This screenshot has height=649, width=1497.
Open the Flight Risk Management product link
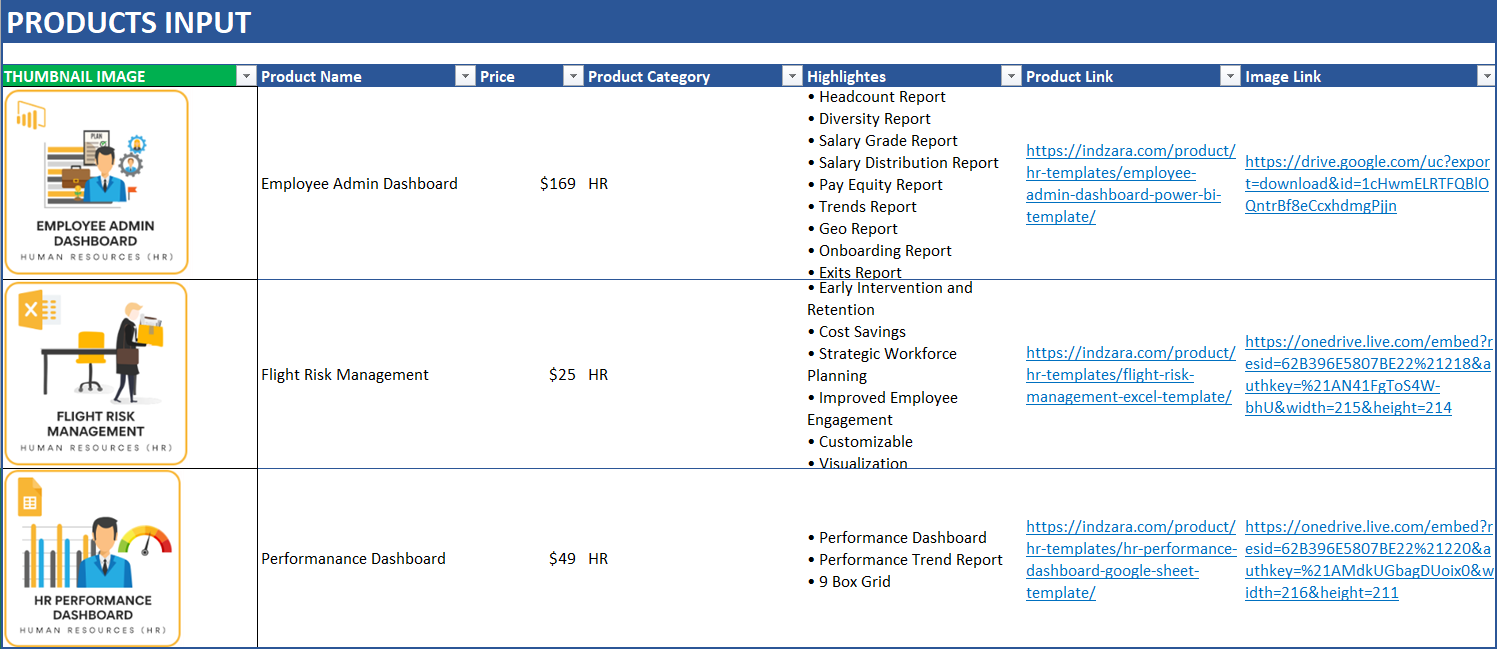tap(1130, 374)
